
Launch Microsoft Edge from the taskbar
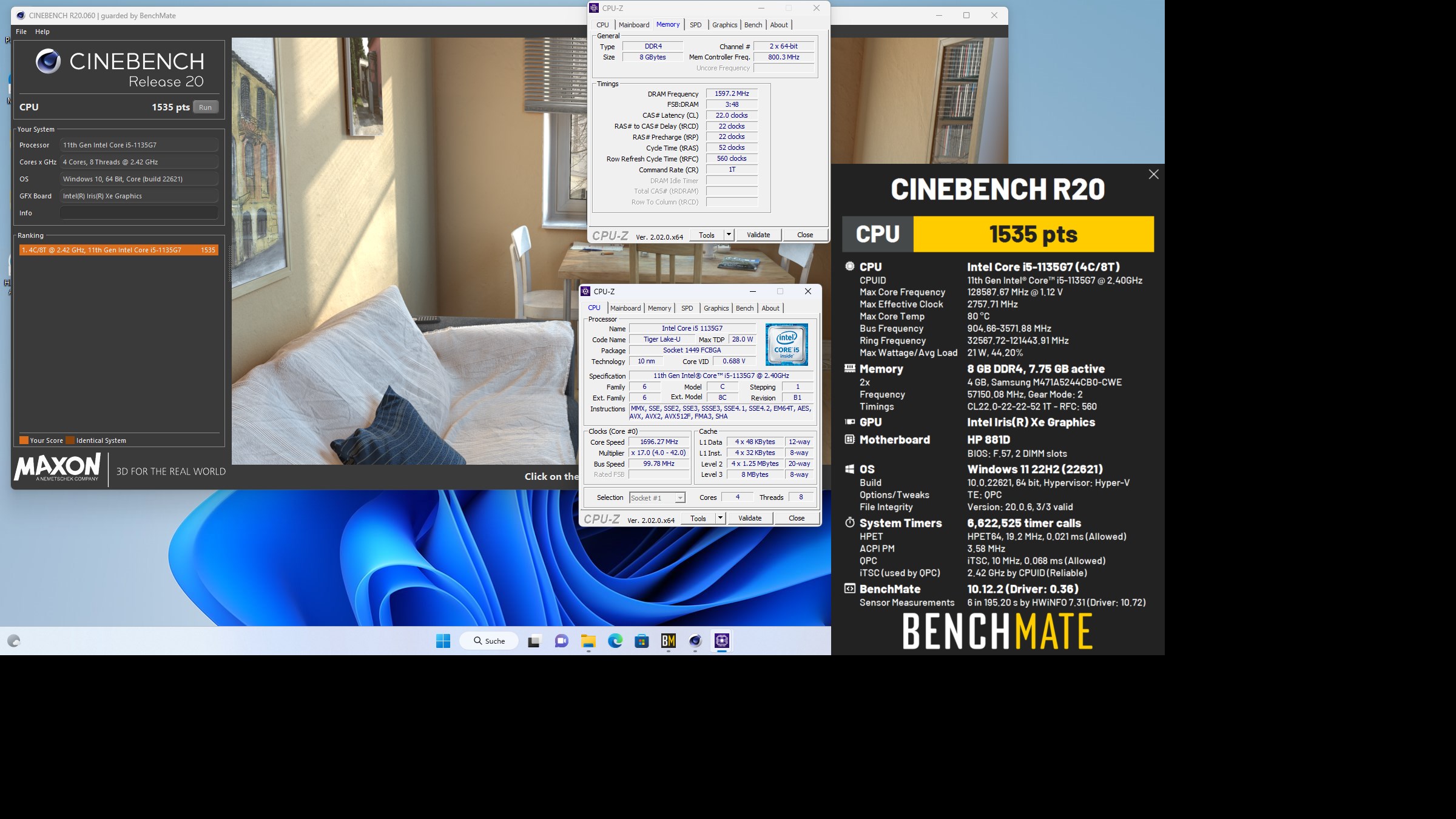[x=615, y=641]
